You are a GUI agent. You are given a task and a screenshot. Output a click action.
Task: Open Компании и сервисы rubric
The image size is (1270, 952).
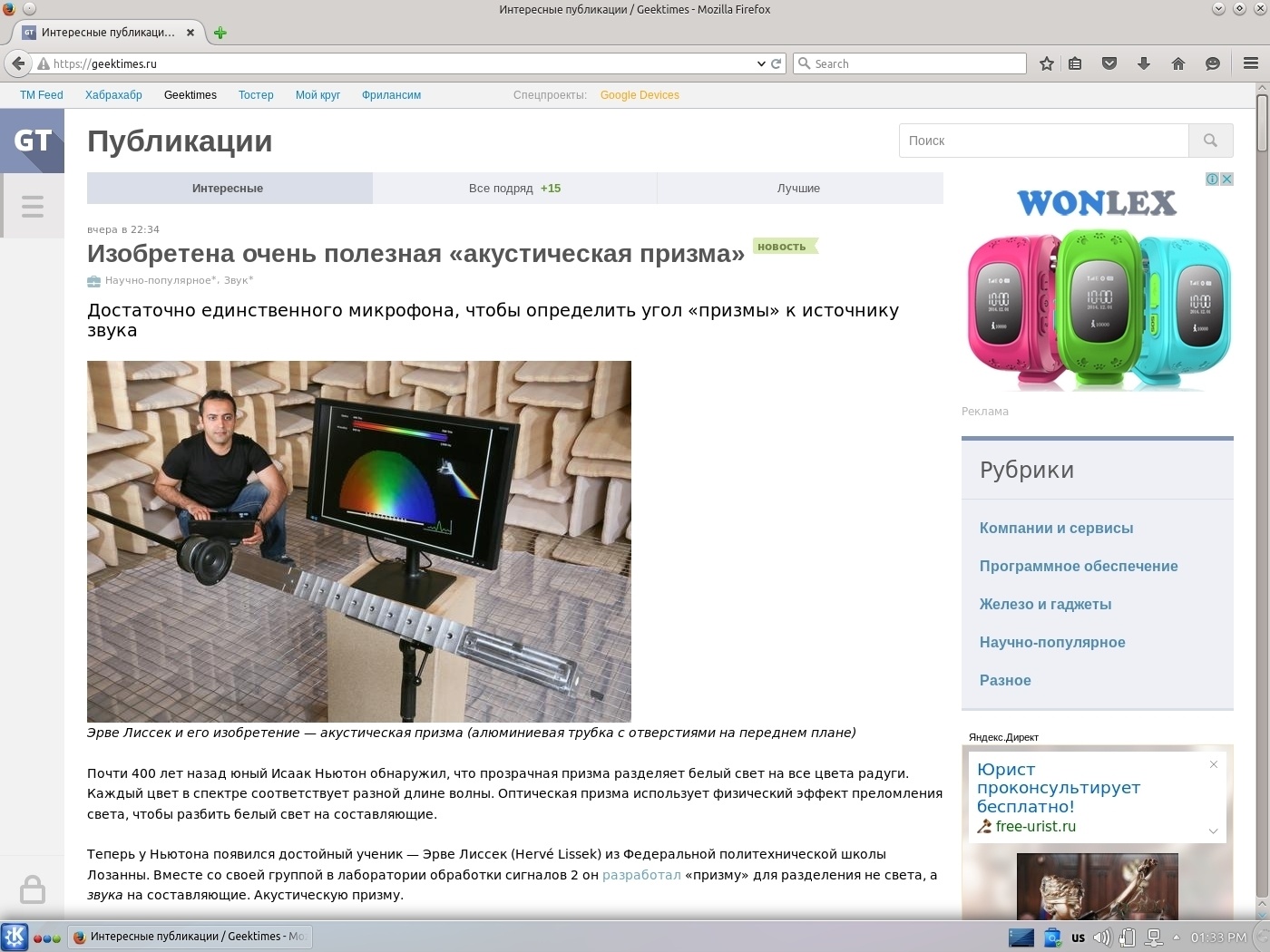pyautogui.click(x=1056, y=529)
